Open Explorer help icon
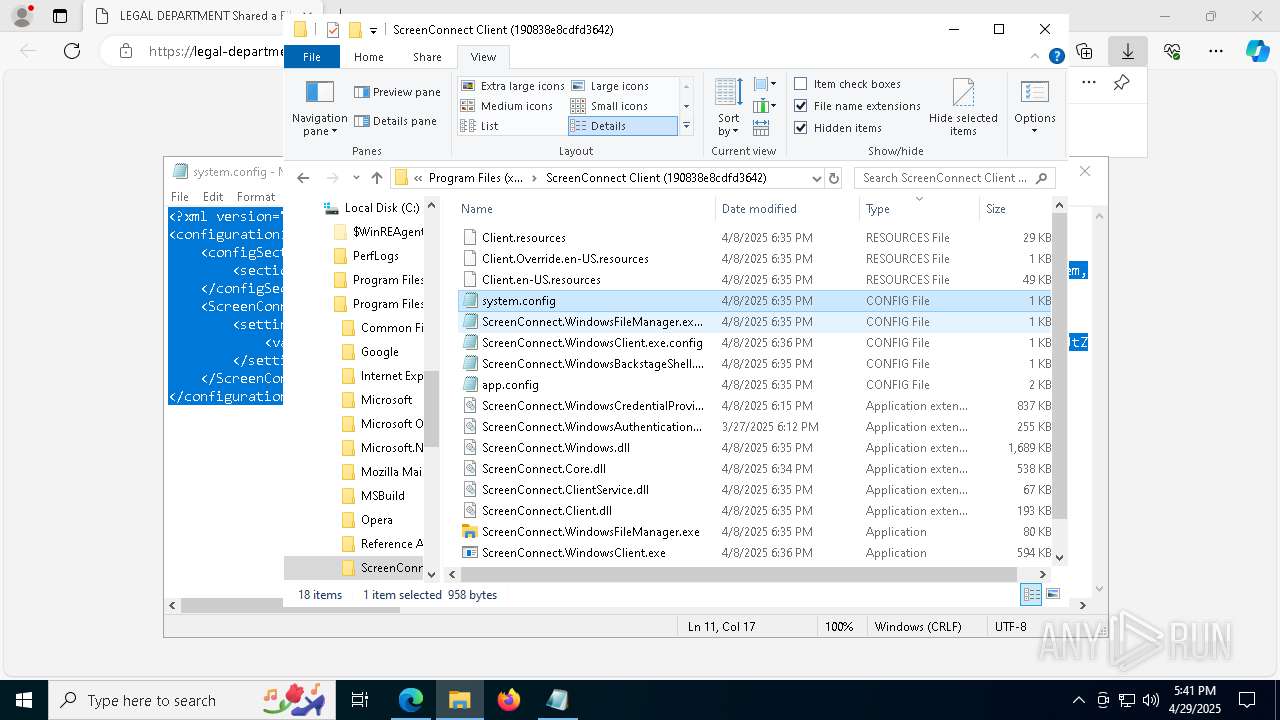This screenshot has height=720, width=1280. pyautogui.click(x=1056, y=57)
